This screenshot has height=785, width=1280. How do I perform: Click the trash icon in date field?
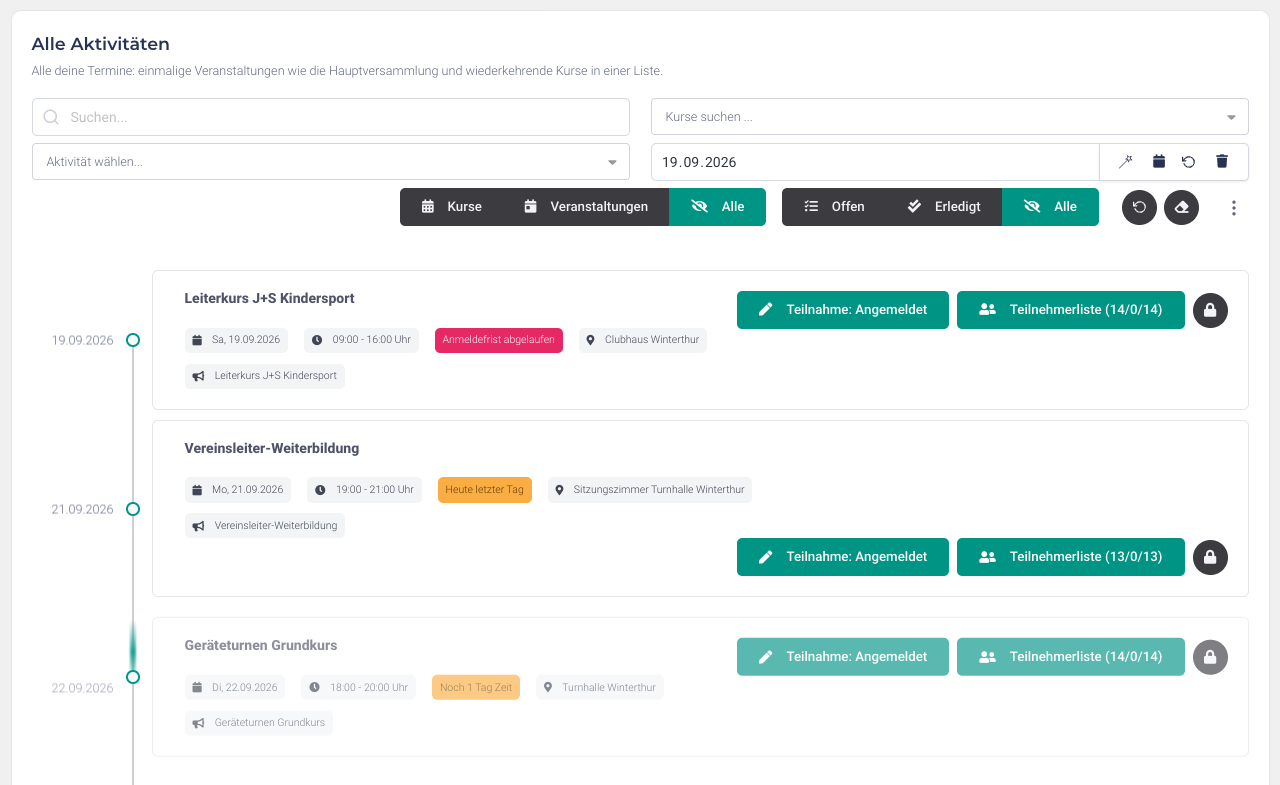pos(1221,162)
